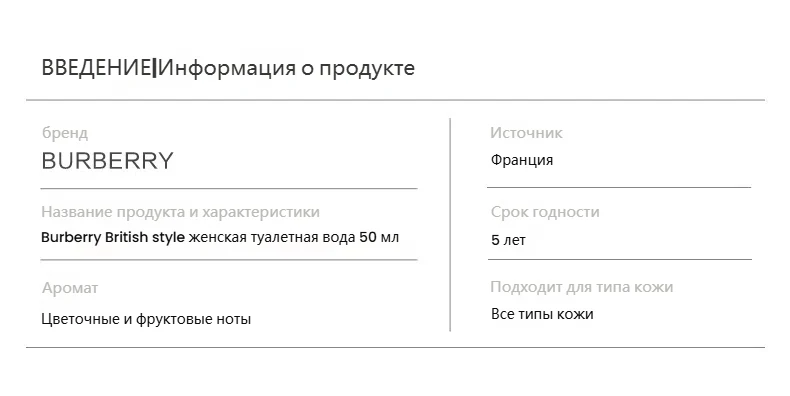Click the 'Срок годности' label

click(545, 212)
